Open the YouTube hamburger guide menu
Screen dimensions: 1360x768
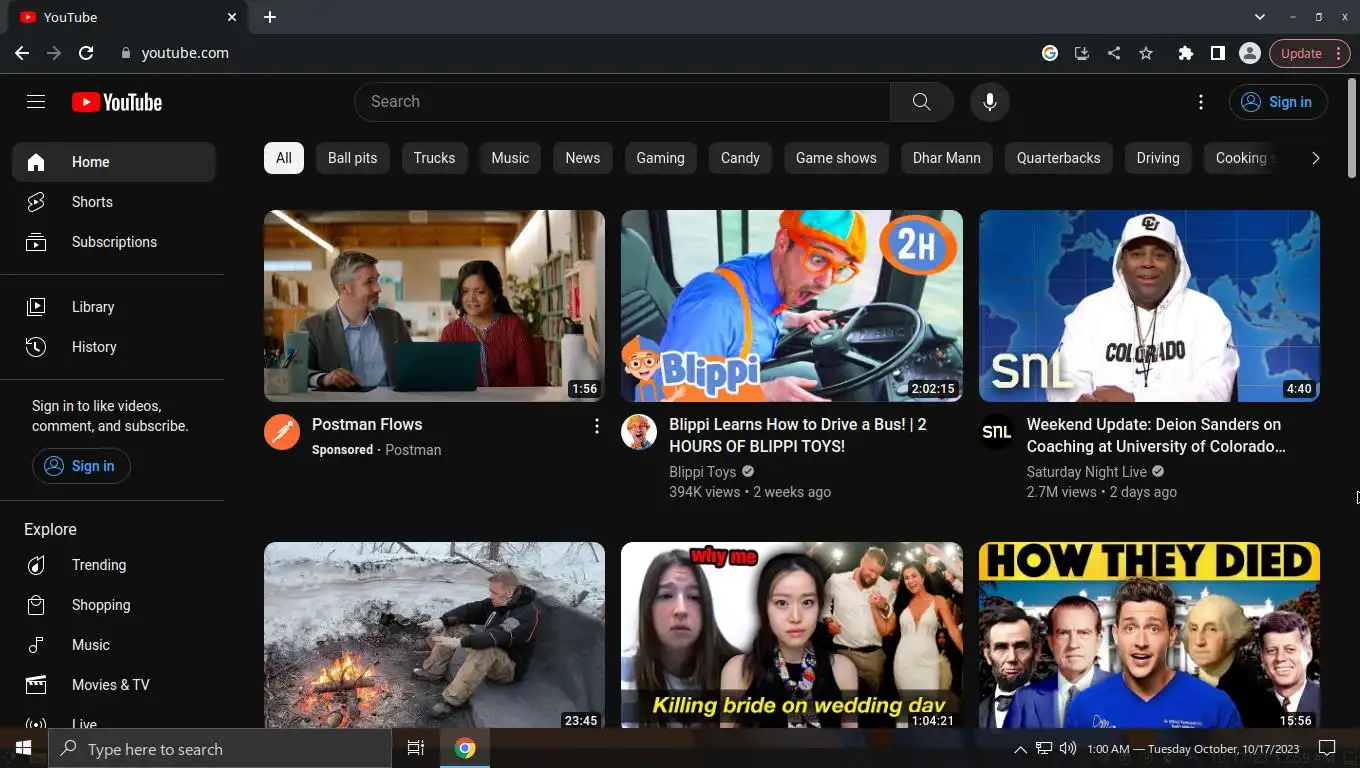tap(36, 101)
